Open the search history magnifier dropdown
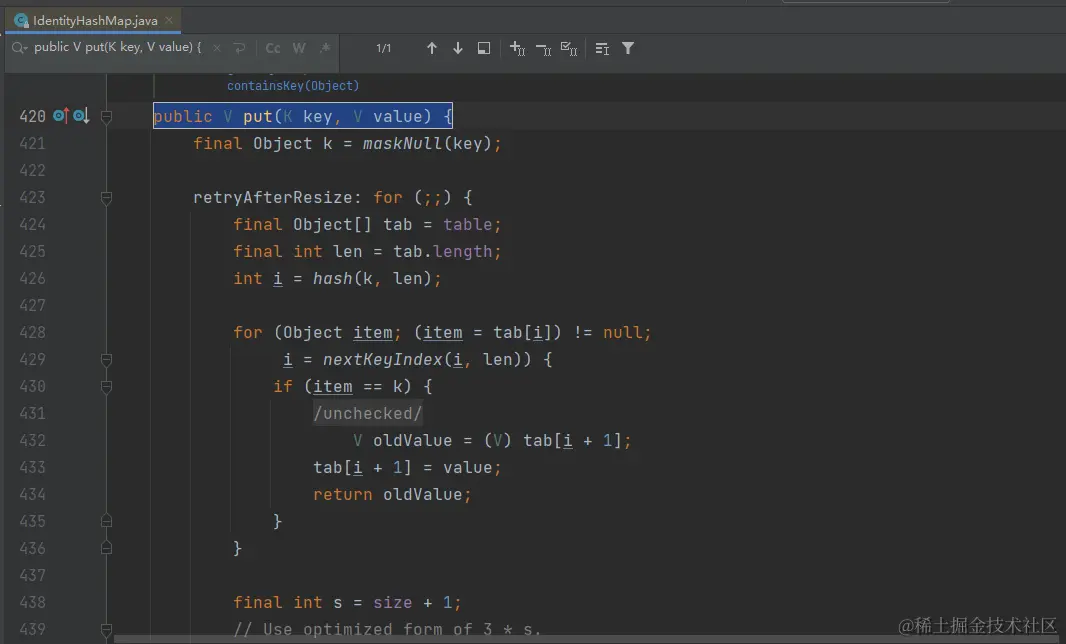 click(19, 48)
